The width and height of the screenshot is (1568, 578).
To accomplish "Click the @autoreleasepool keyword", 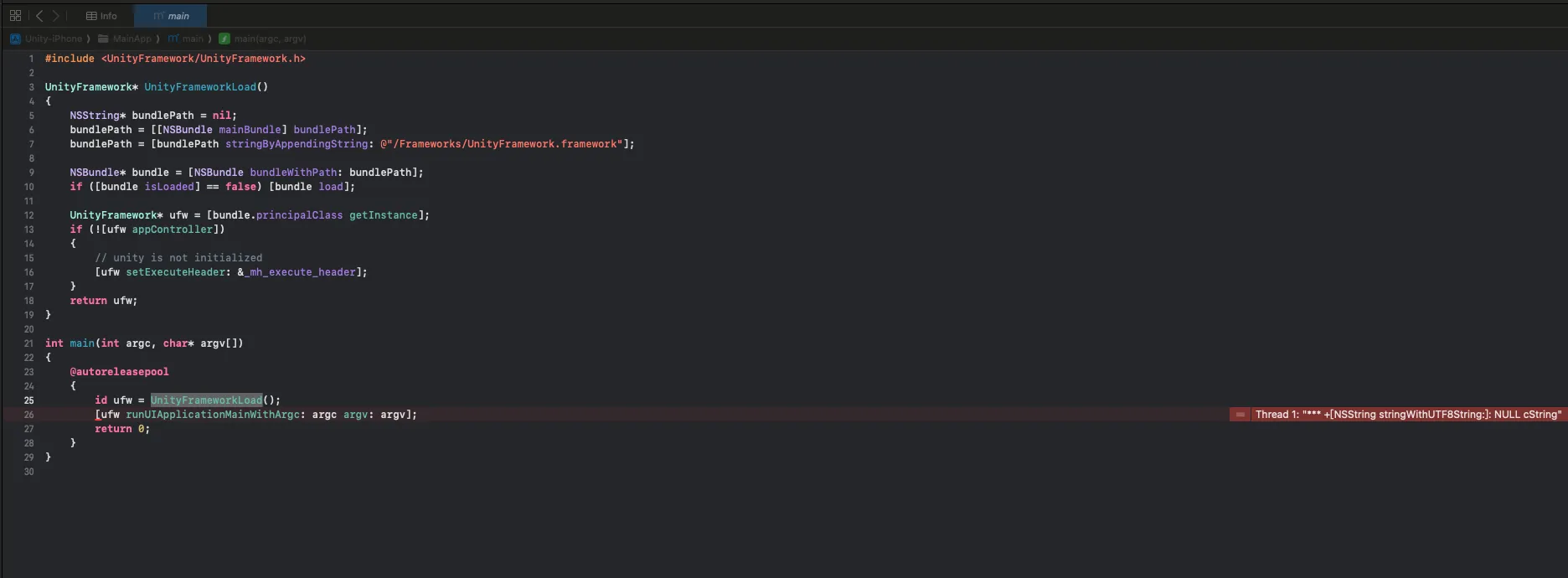I will point(119,372).
